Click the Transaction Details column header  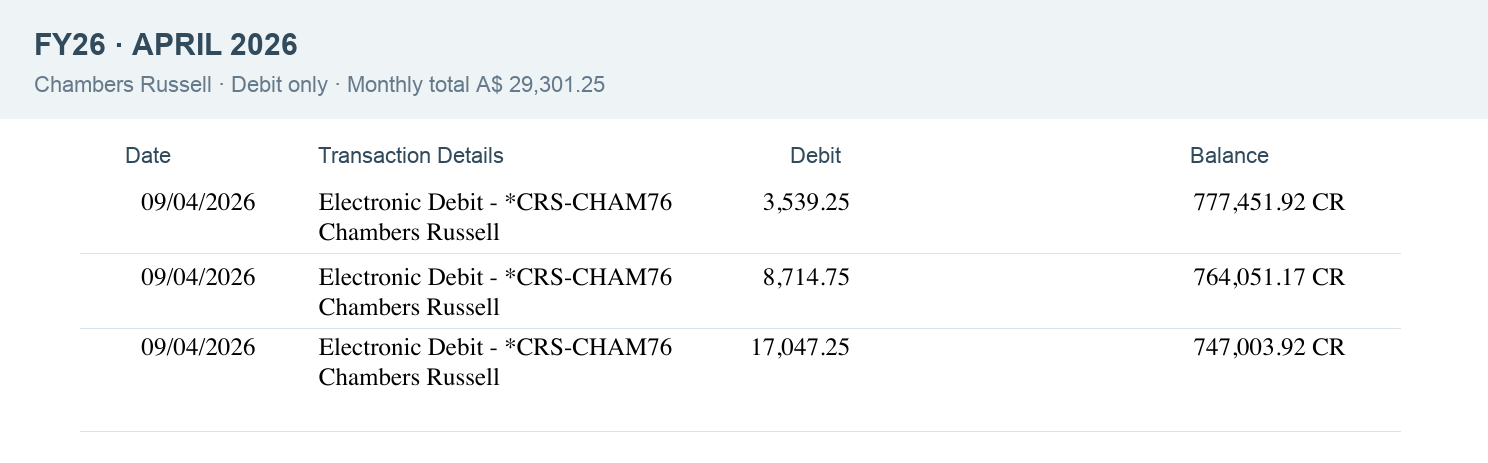pos(411,155)
